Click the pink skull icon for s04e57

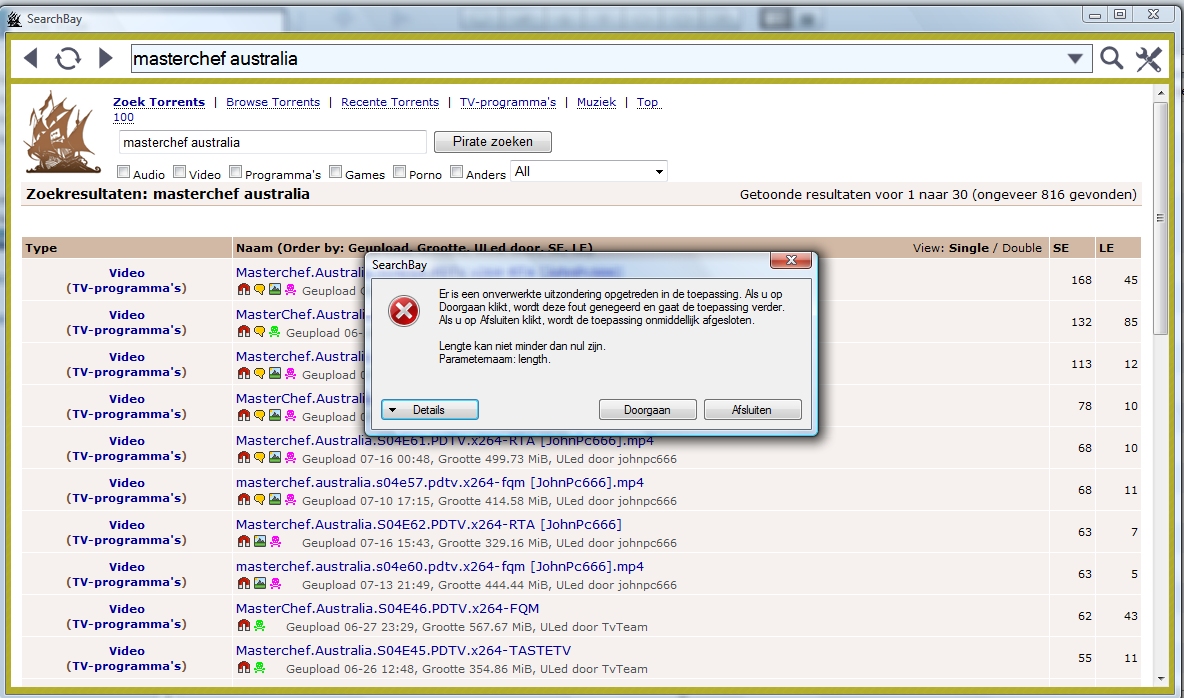point(291,499)
